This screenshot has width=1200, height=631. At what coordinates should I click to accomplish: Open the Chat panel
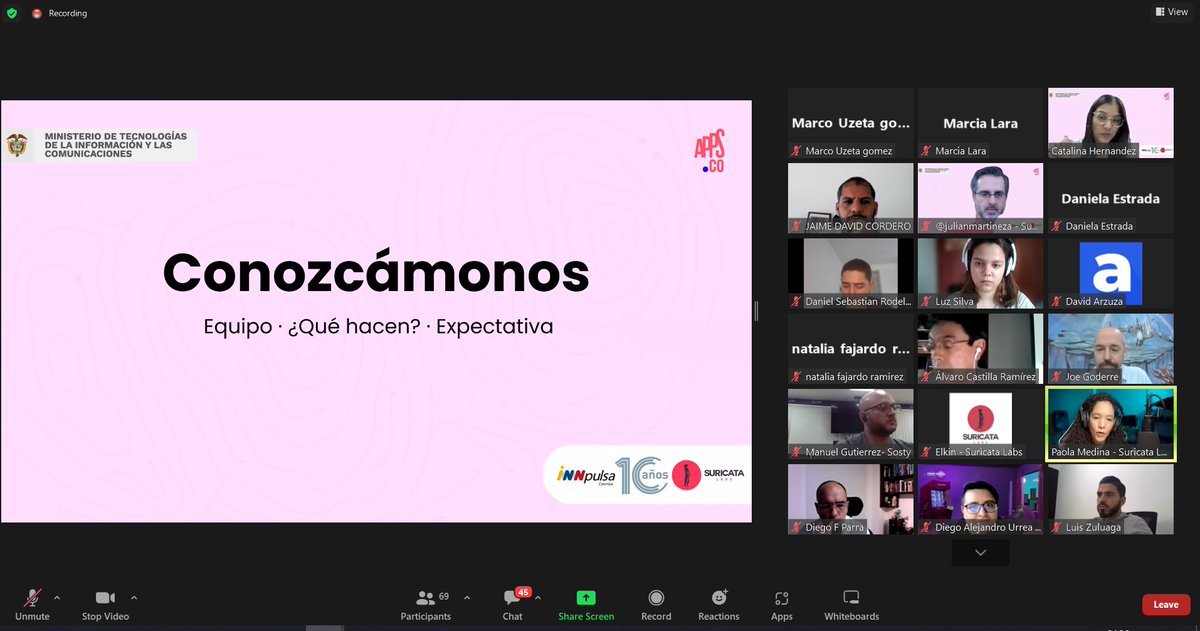(x=513, y=605)
